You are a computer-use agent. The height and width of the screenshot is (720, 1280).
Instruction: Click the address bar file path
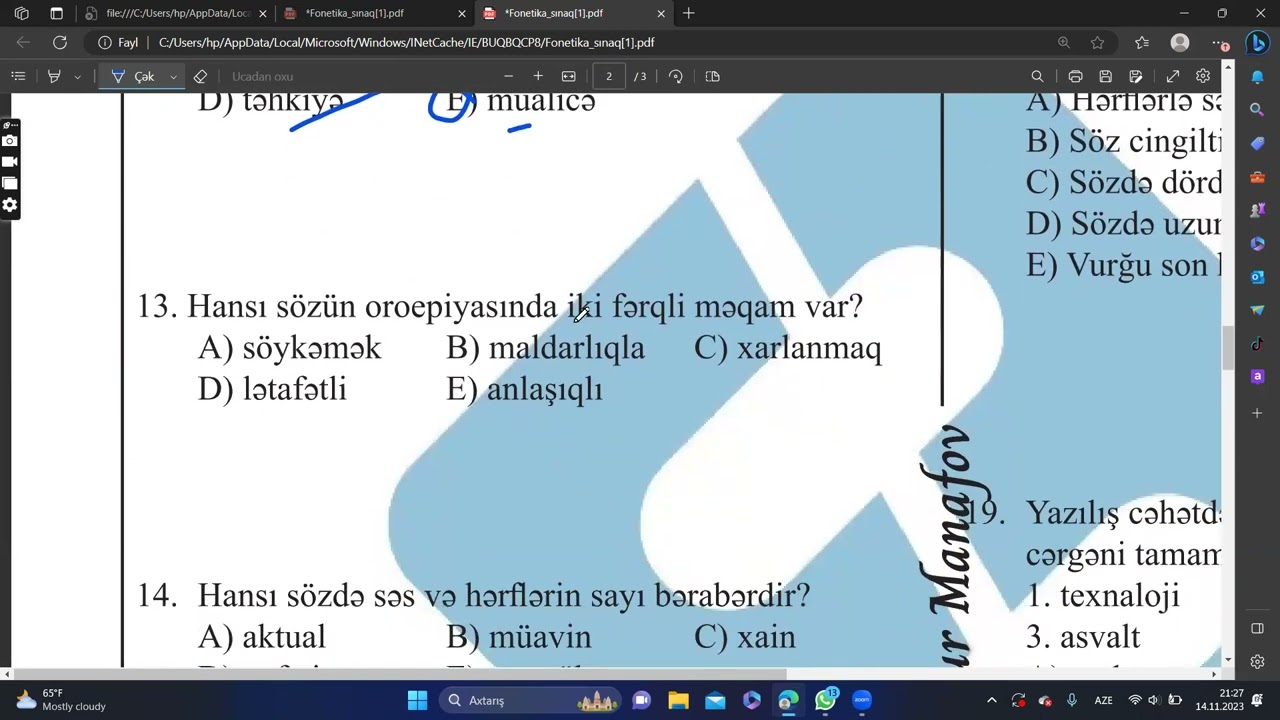406,43
